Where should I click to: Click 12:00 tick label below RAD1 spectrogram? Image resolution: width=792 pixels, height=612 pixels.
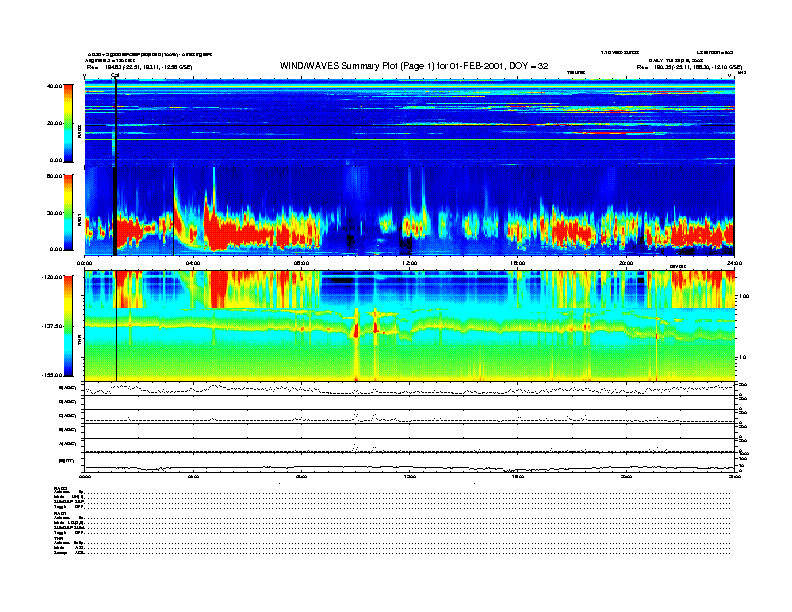[409, 263]
